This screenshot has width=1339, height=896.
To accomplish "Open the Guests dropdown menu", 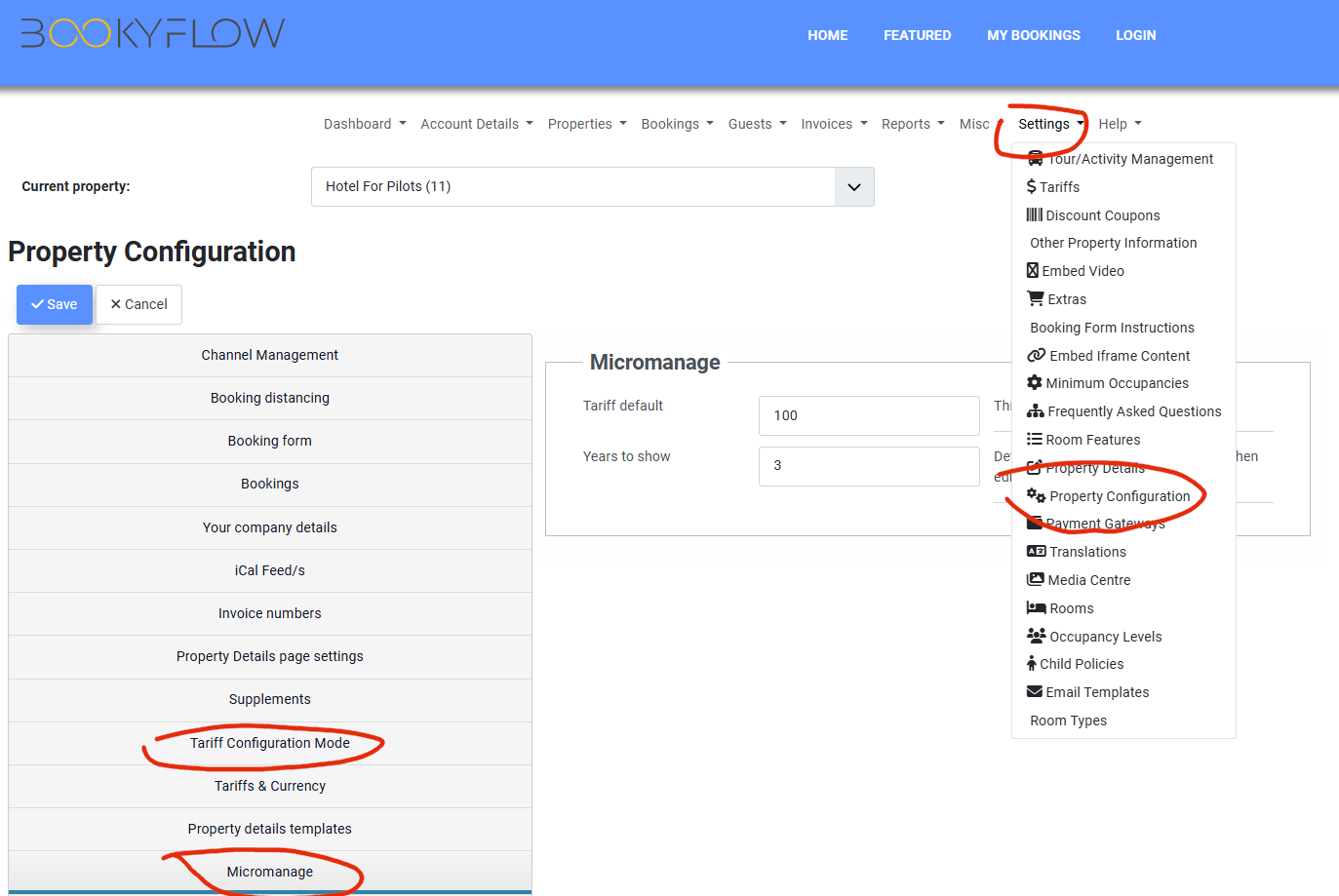I will [758, 124].
